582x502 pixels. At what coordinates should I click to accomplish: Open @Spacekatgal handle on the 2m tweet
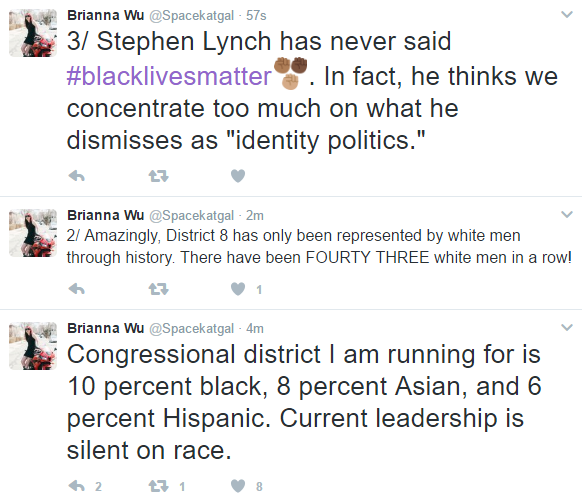pos(192,215)
